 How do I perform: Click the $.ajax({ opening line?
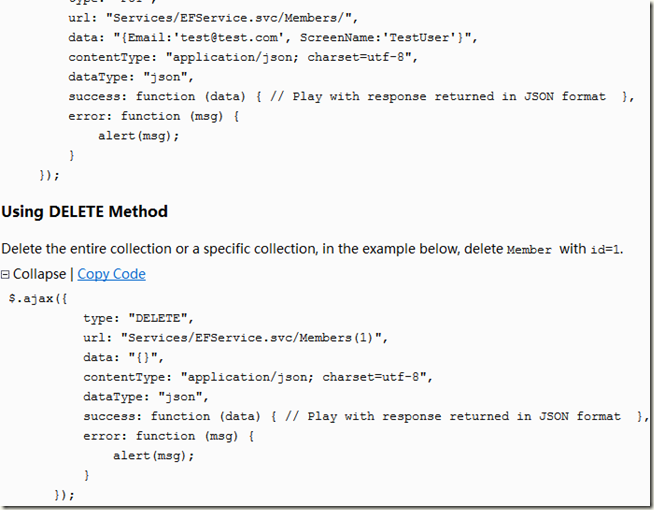tap(38, 298)
